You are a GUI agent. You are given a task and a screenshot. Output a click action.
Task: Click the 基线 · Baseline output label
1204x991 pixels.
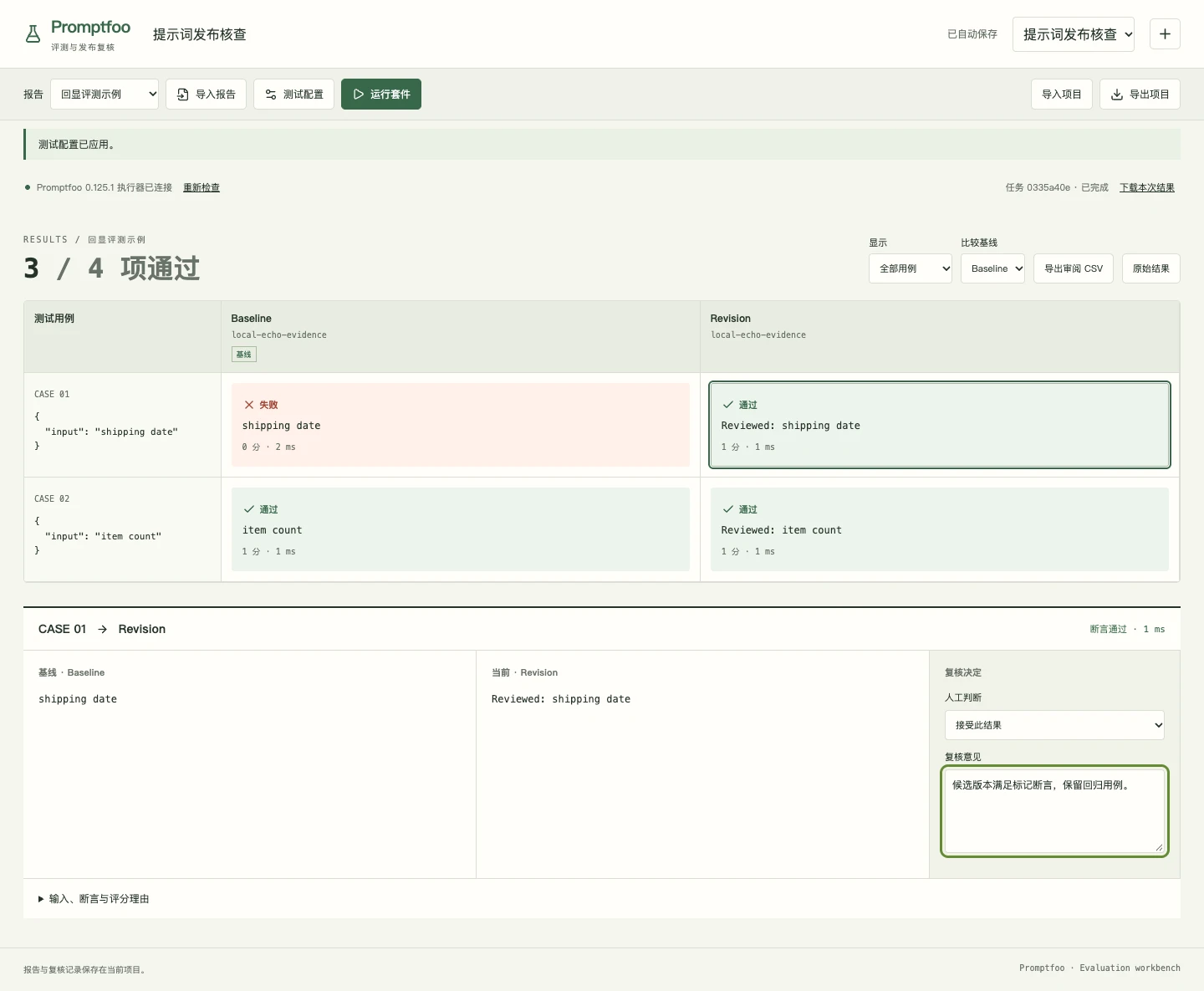point(71,672)
